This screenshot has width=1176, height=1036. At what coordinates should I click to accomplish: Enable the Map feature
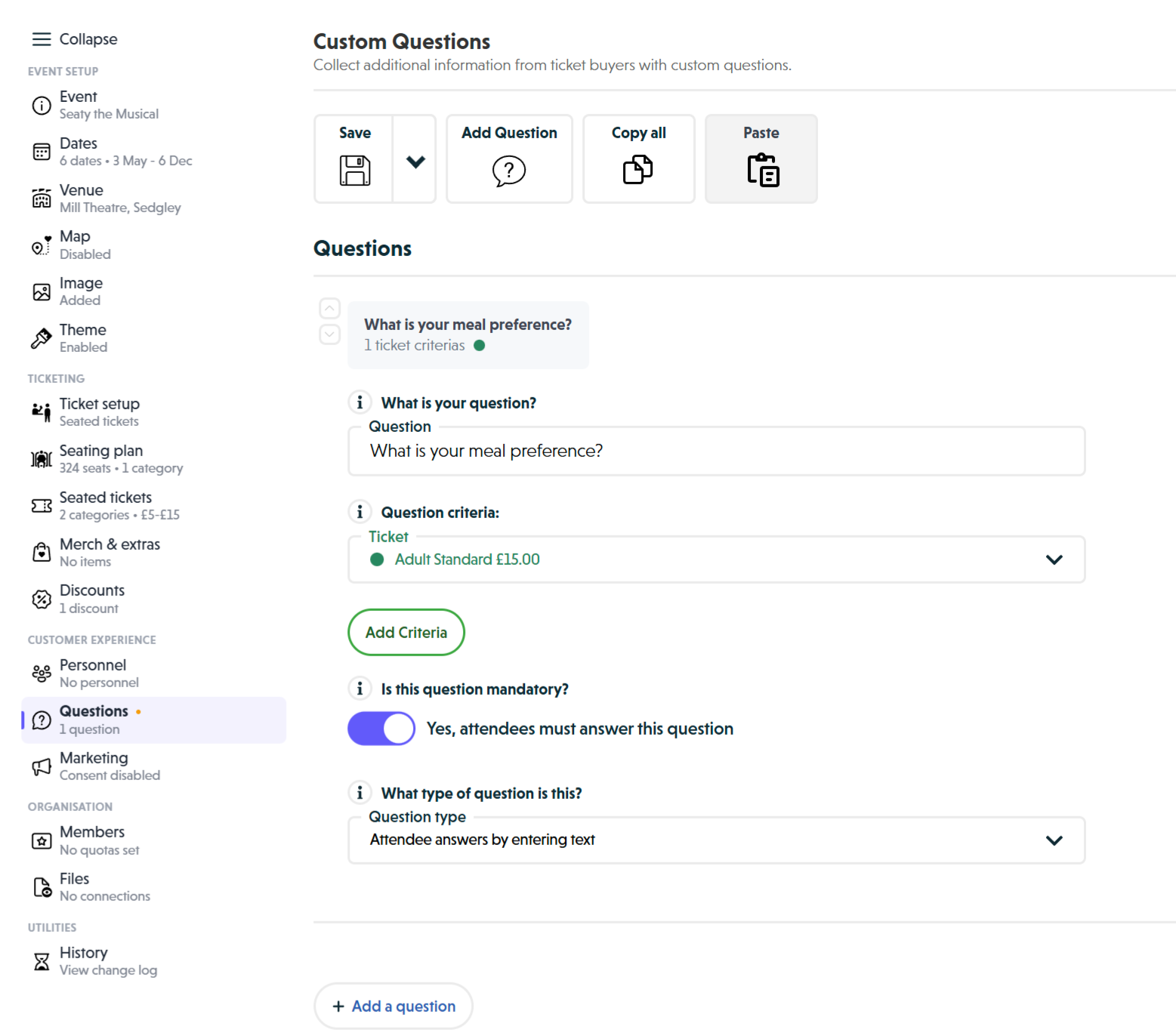pos(75,244)
